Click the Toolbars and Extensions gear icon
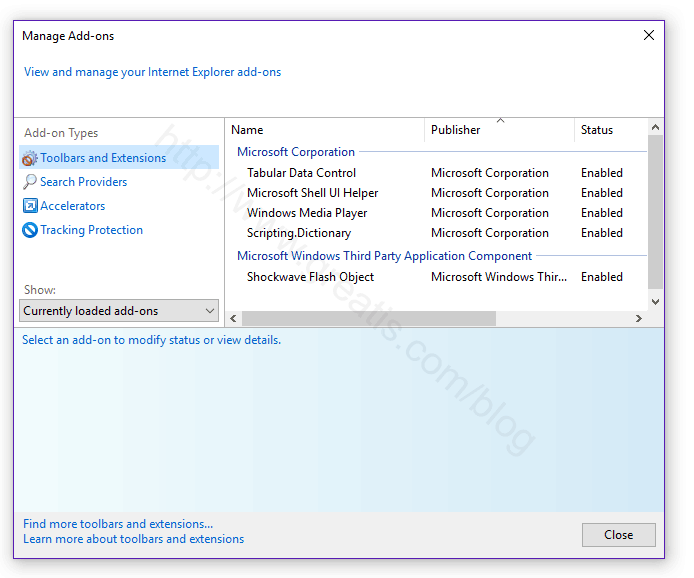The height and width of the screenshot is (578, 694). click(30, 158)
